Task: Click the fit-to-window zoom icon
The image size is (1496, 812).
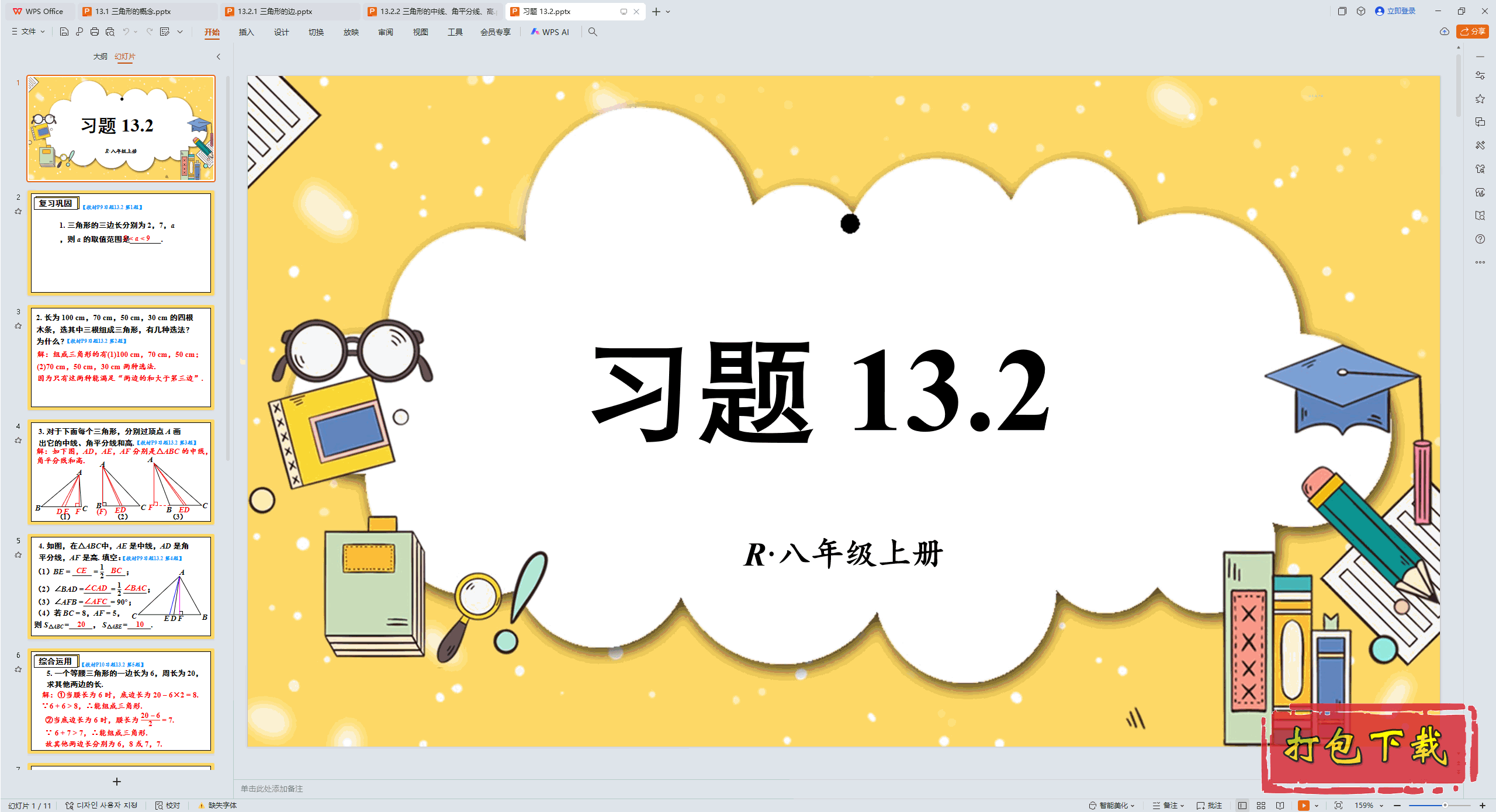Action: tap(1338, 805)
